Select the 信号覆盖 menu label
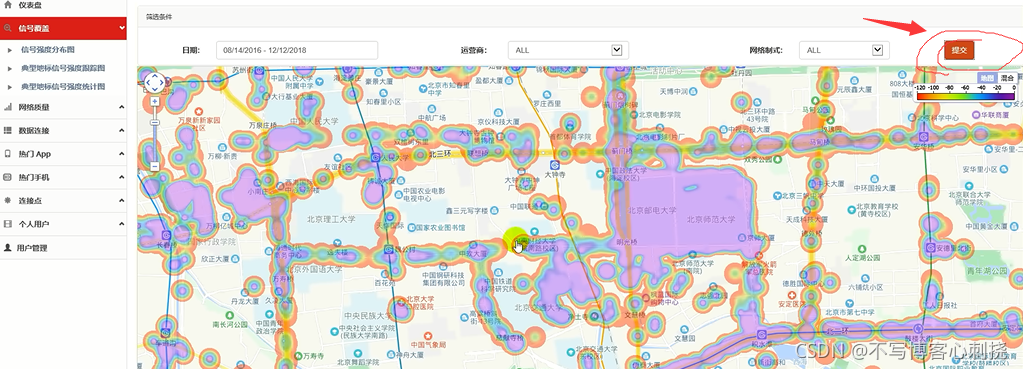The width and height of the screenshot is (1023, 369). coord(34,29)
